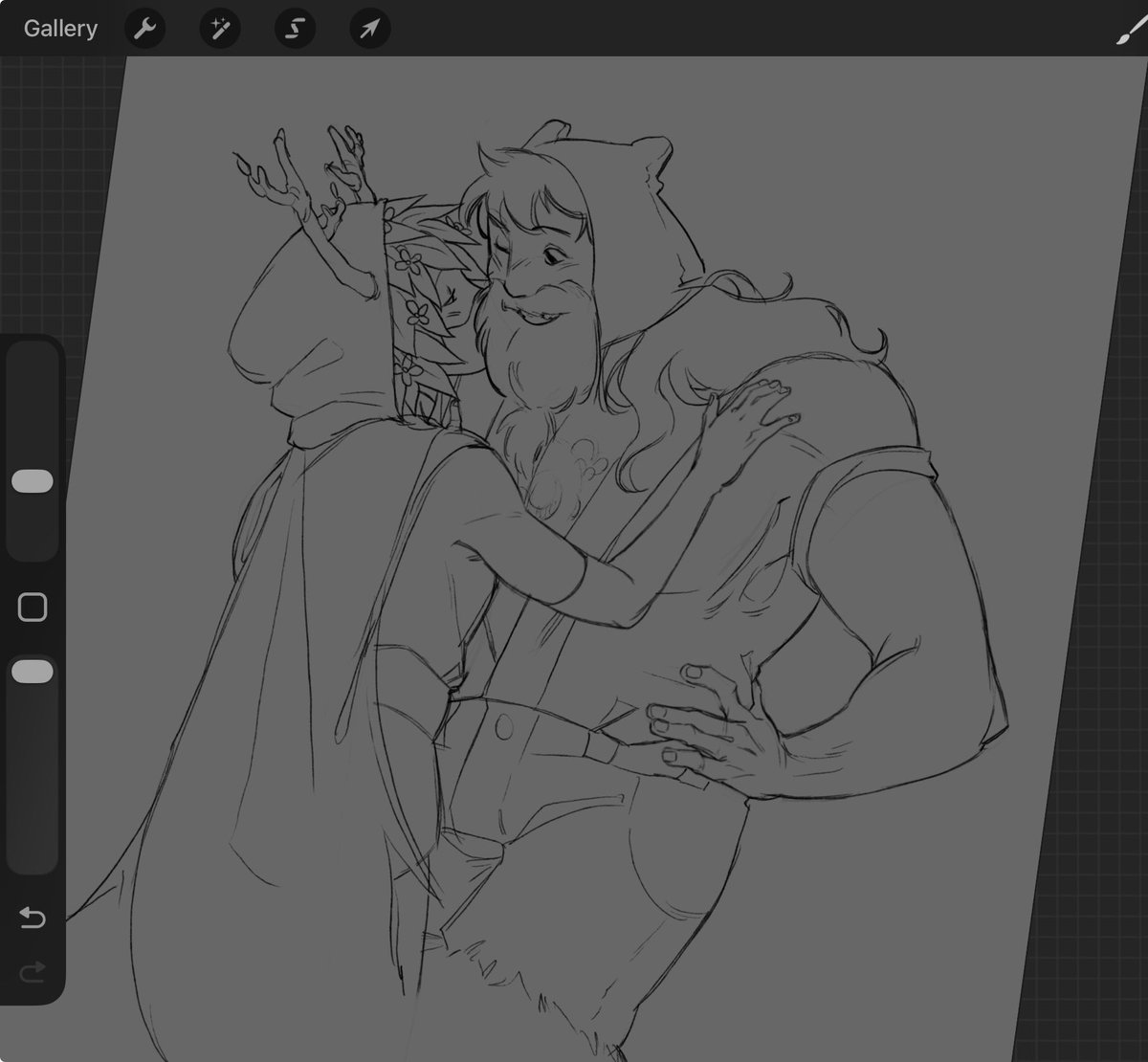Tap the square Modify button on the sidebar

pos(32,606)
